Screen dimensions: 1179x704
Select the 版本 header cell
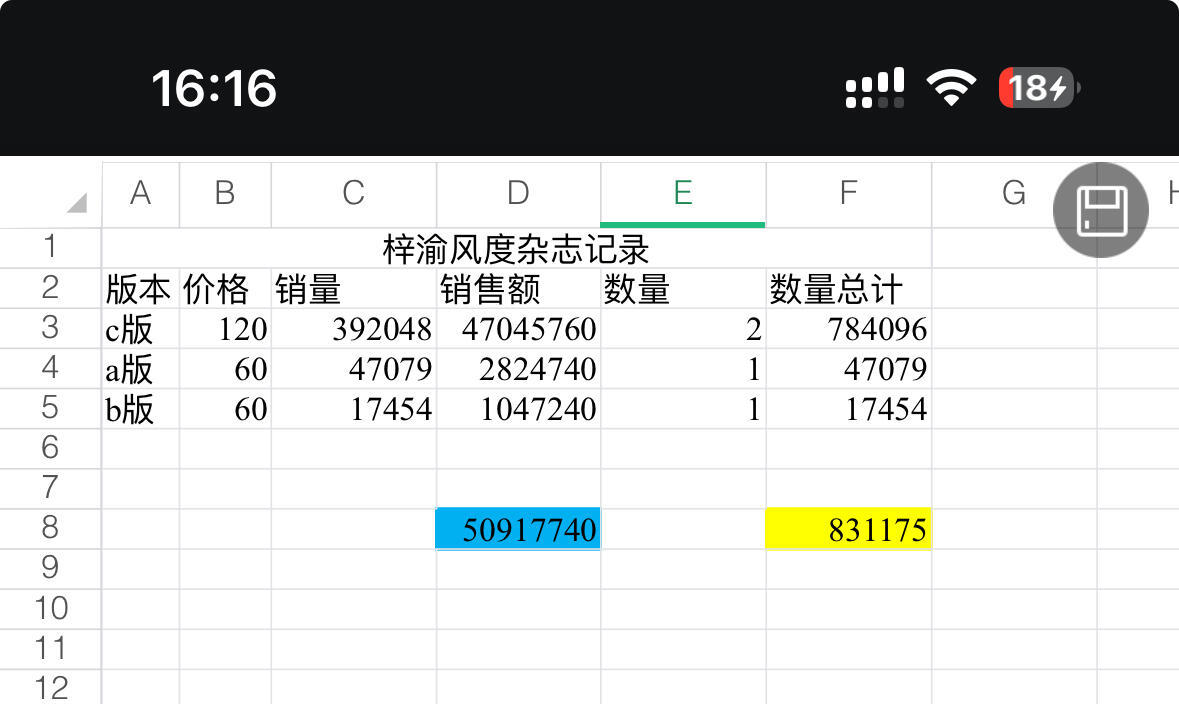click(141, 288)
